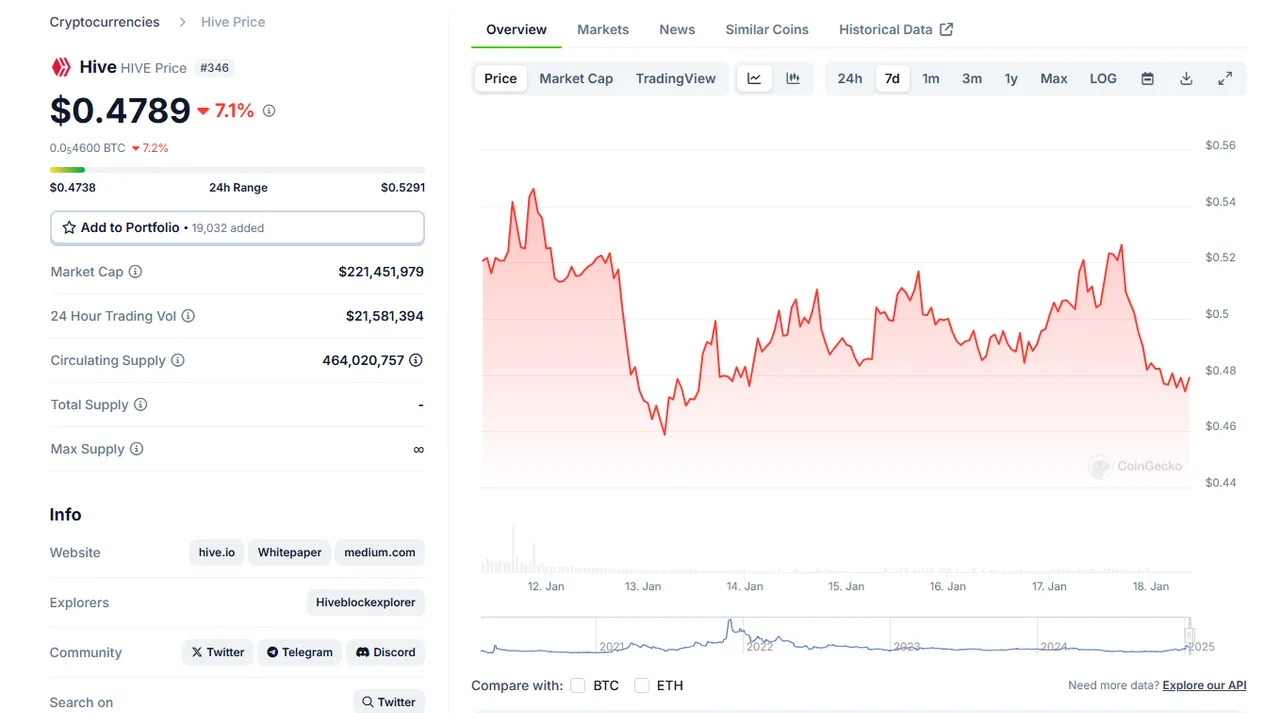Switch to Price chart mode
This screenshot has width=1280, height=713.
point(501,79)
